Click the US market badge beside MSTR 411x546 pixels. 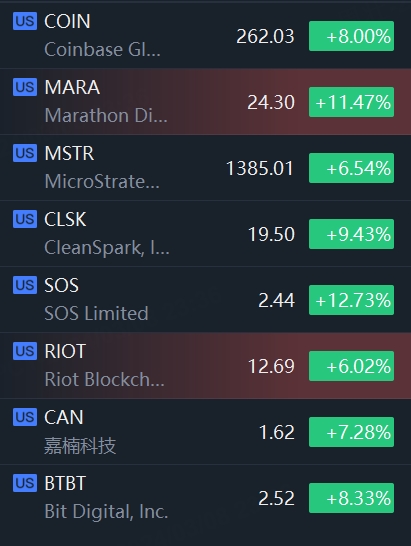[25, 153]
